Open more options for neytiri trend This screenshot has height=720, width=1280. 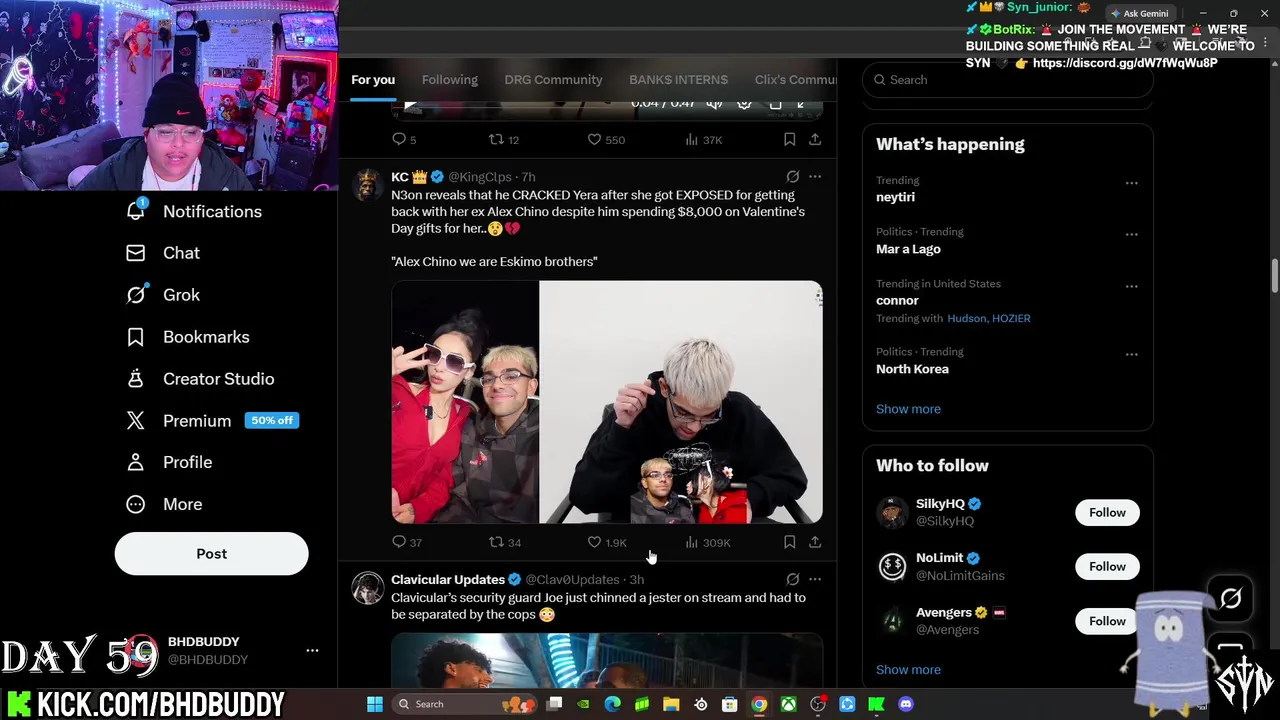click(1131, 183)
